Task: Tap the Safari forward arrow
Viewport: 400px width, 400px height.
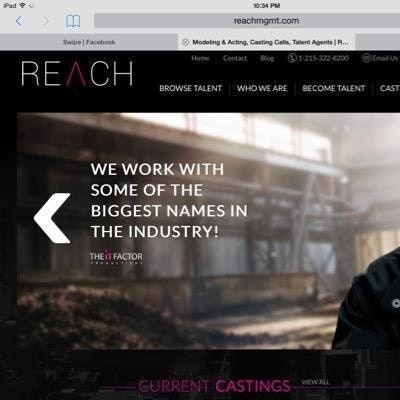Action: 46,21
